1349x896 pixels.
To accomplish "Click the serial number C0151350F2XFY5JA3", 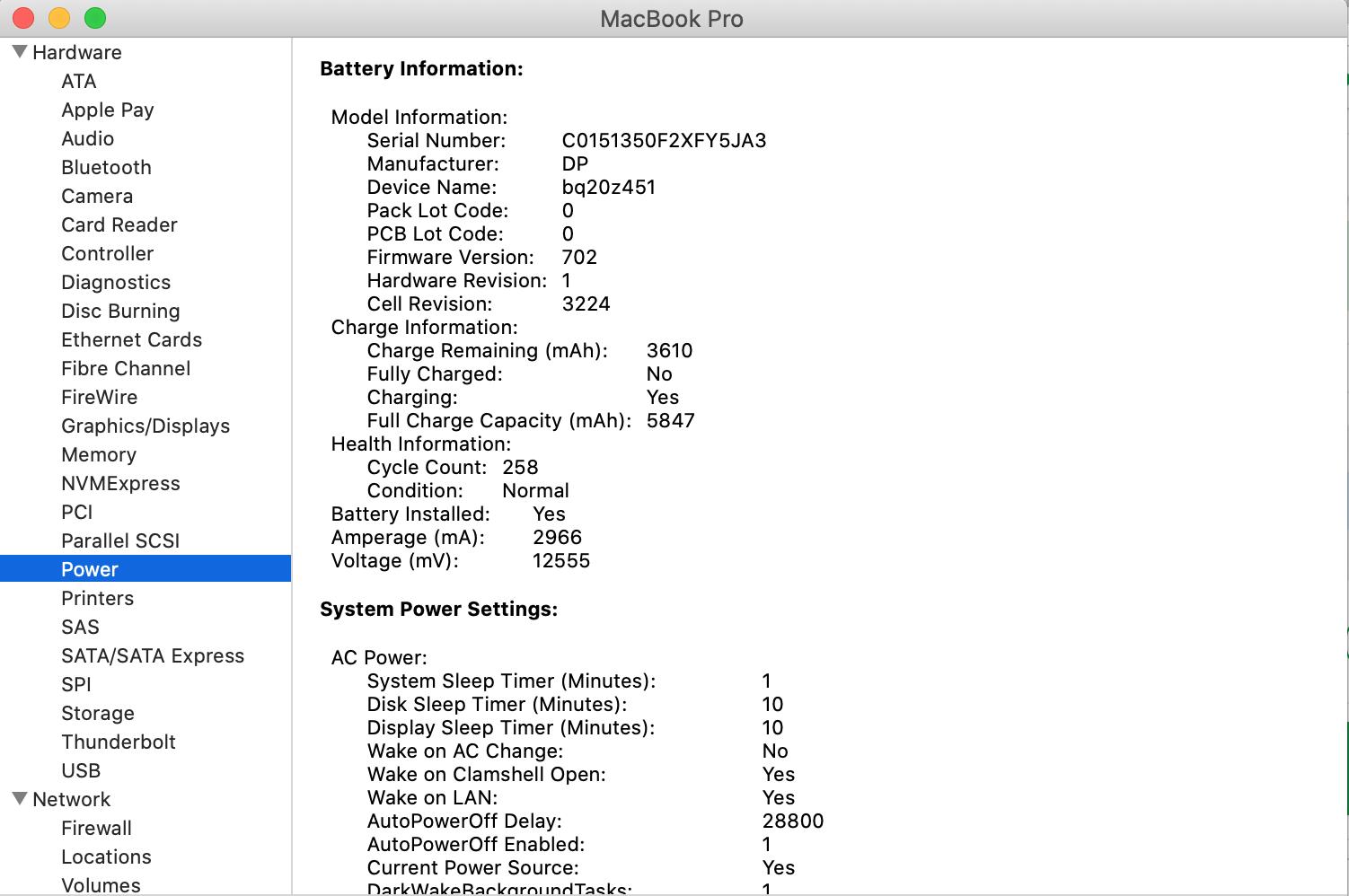I will click(x=664, y=140).
